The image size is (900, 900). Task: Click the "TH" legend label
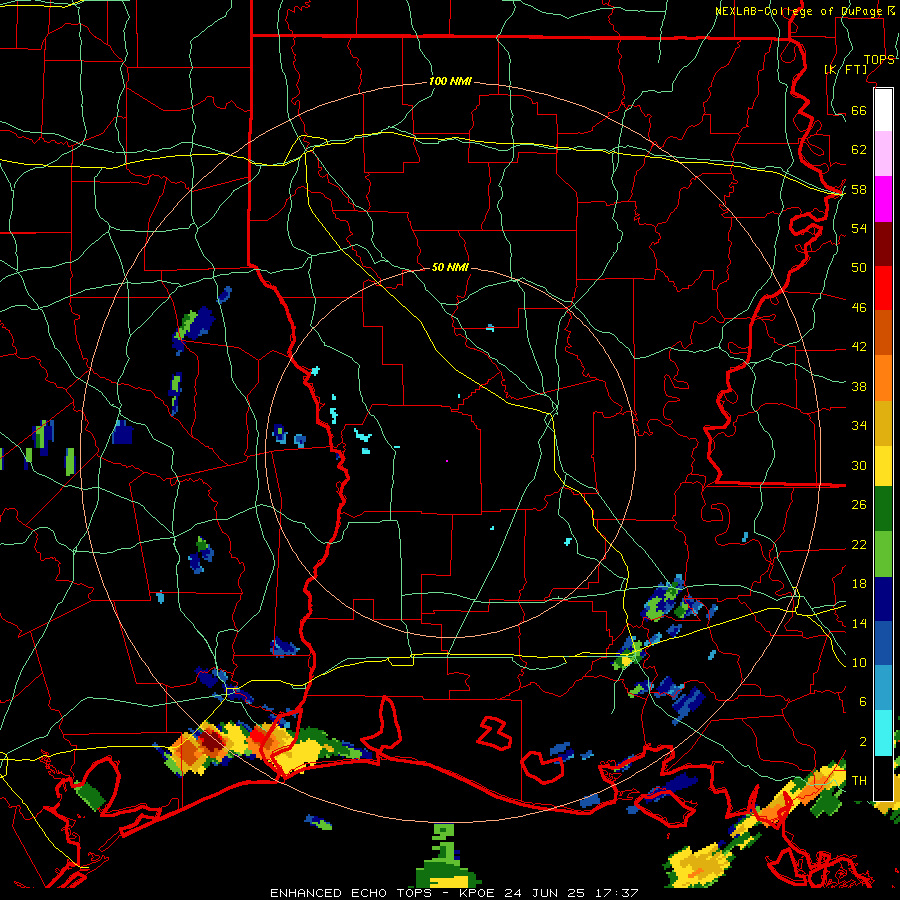click(x=859, y=780)
